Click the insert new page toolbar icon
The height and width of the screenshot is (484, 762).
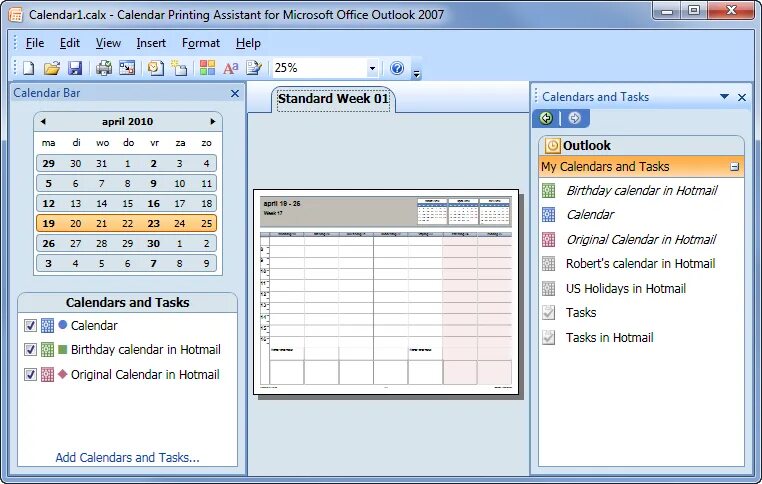(x=179, y=68)
